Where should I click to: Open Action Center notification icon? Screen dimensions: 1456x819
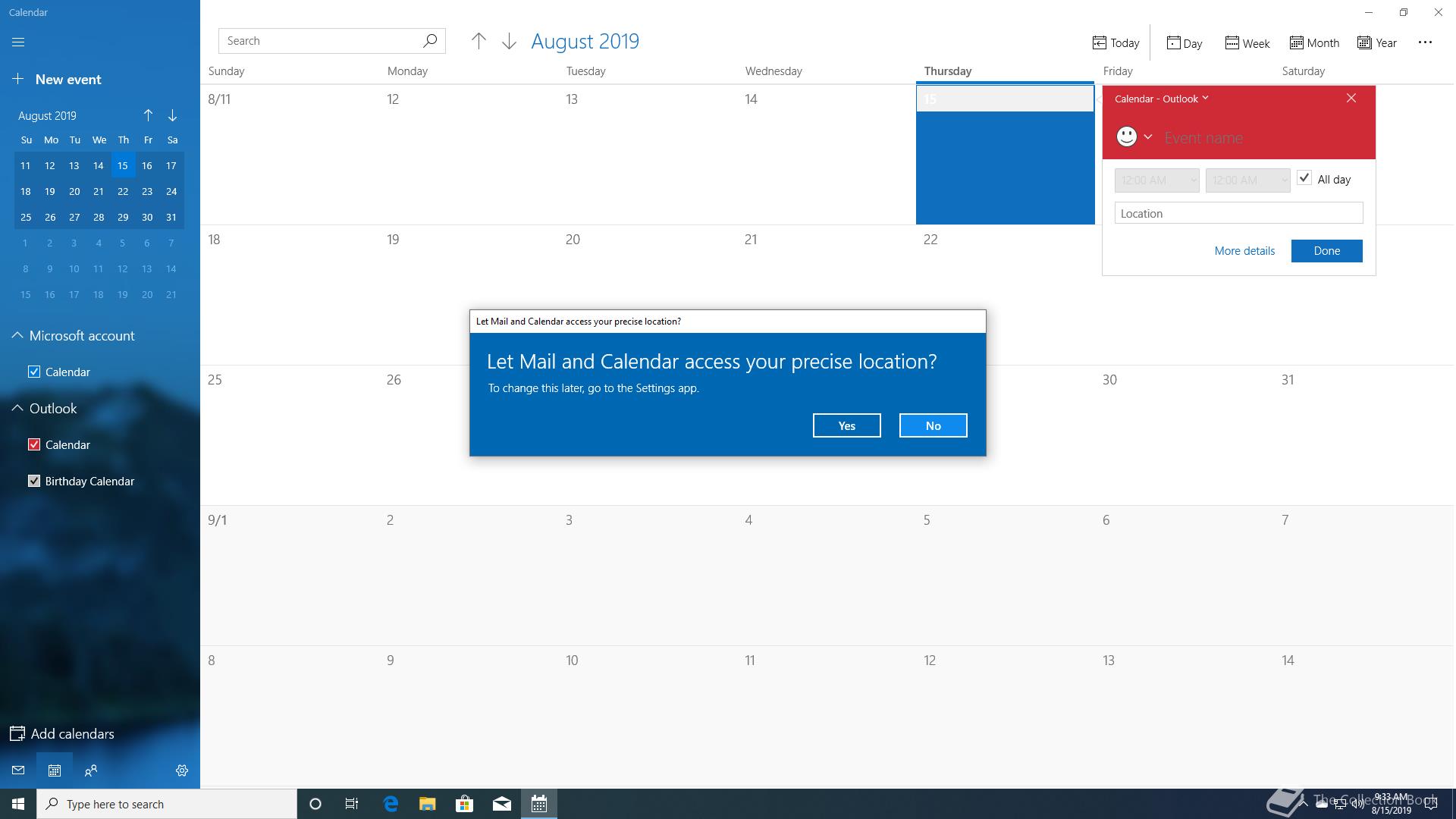click(1432, 805)
